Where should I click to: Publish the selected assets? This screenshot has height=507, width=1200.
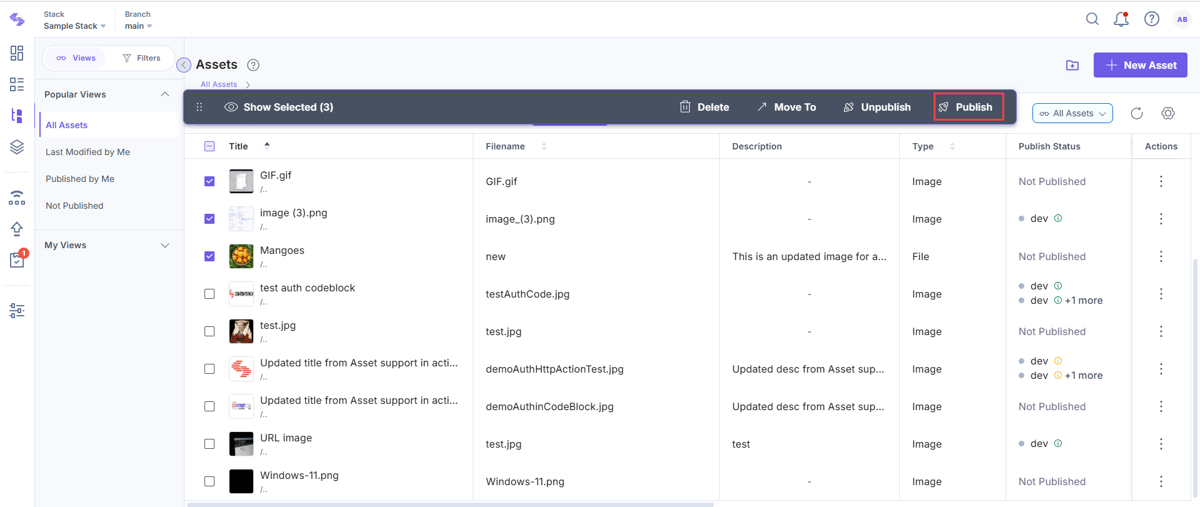click(968, 107)
